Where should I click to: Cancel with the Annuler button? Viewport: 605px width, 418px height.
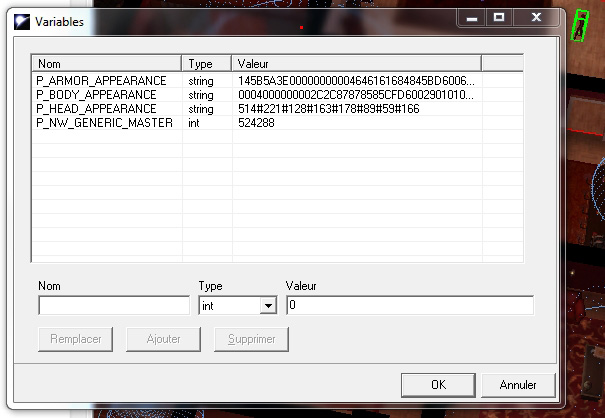coord(518,385)
